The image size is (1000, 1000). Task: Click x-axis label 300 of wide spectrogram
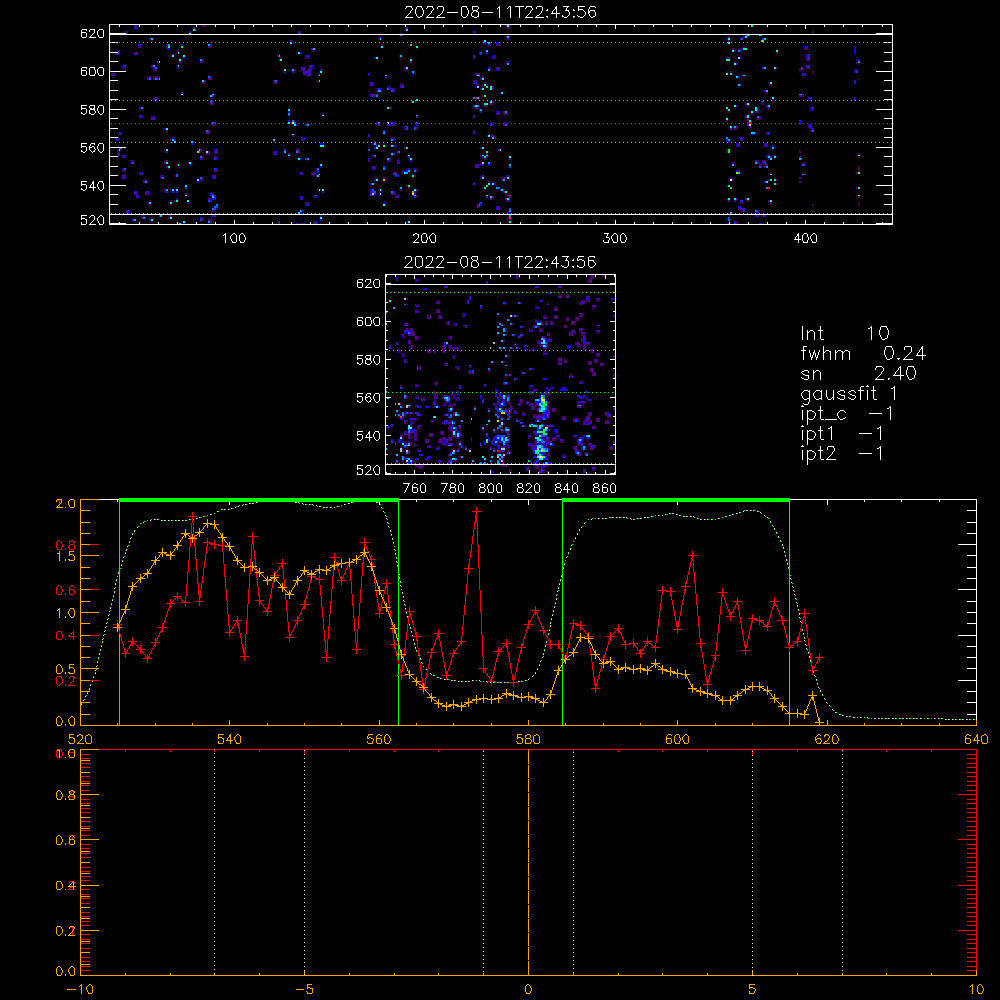[x=615, y=239]
